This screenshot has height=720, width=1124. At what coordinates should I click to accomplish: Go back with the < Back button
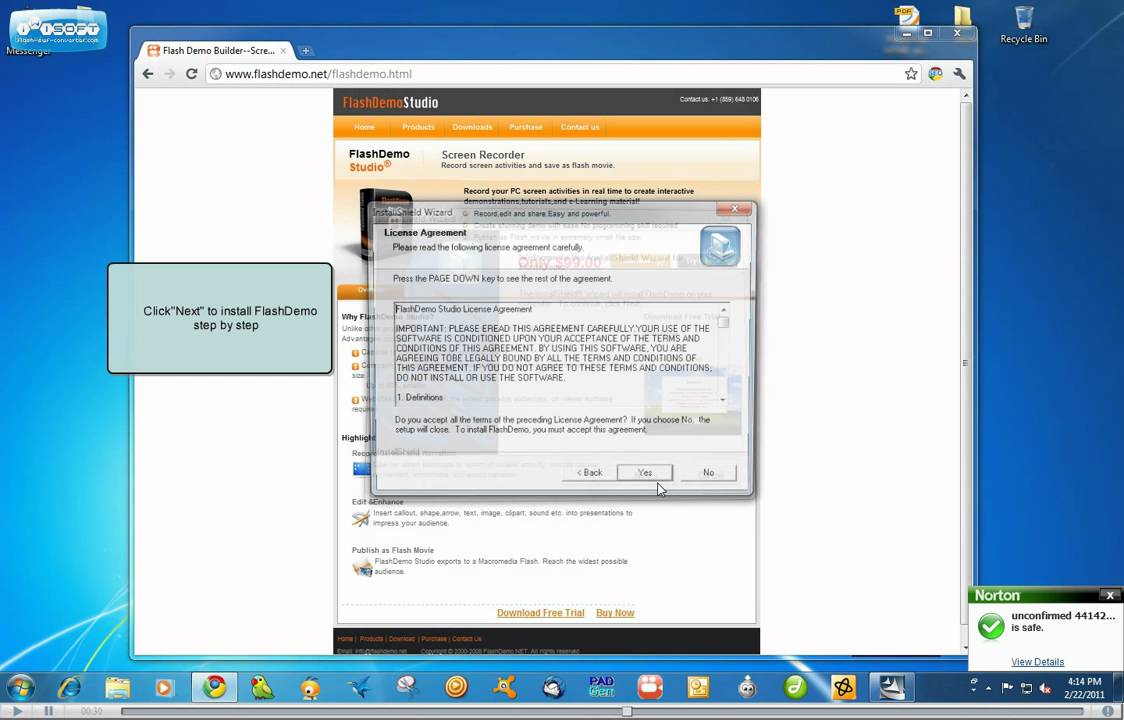tap(589, 473)
